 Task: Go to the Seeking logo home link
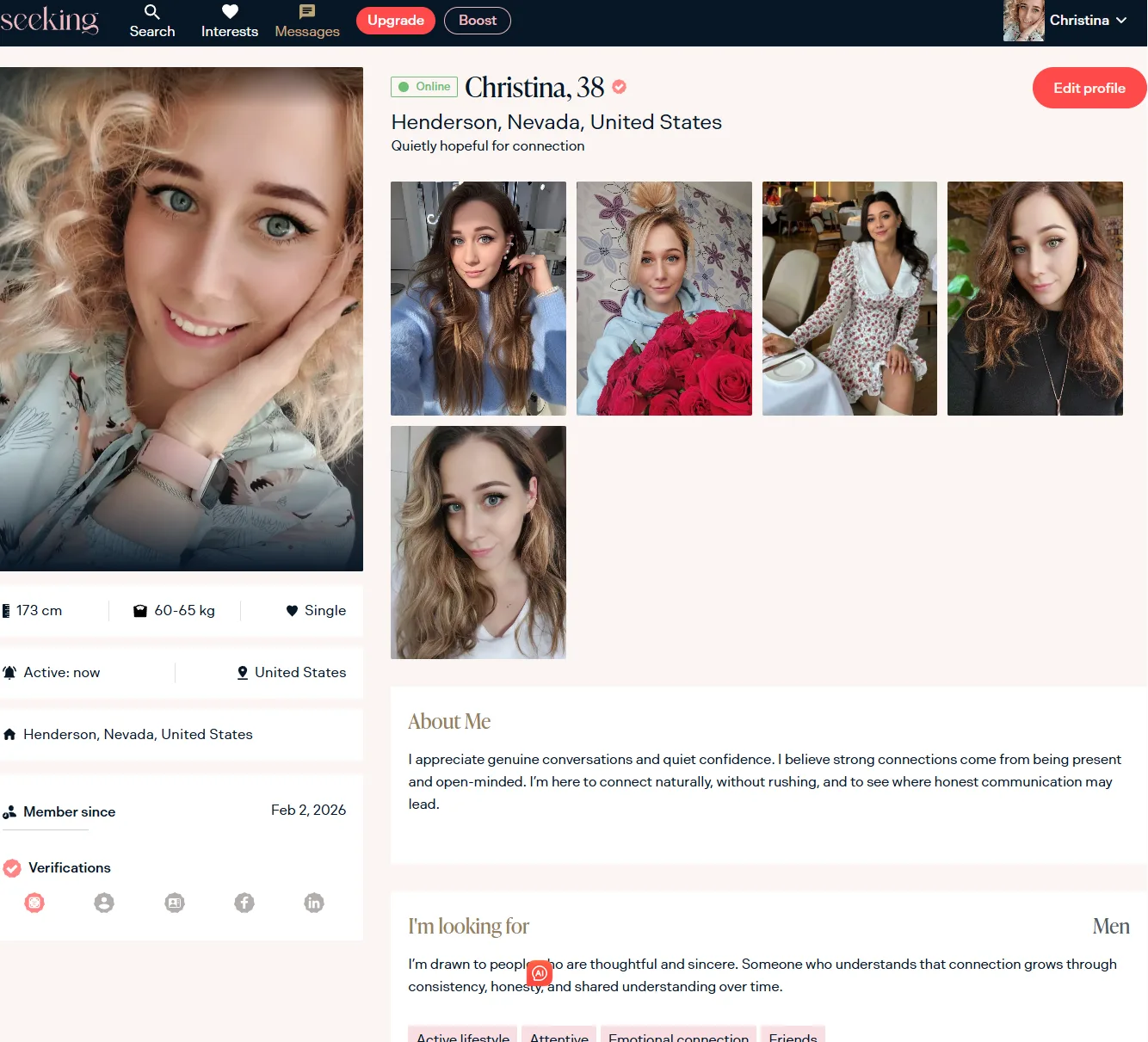pos(50,20)
